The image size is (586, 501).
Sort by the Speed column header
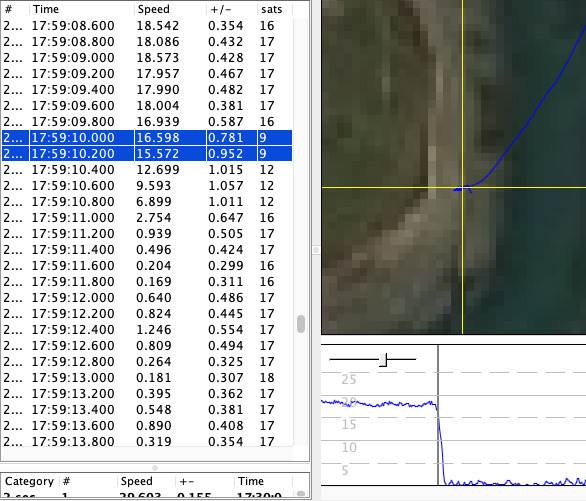click(170, 9)
